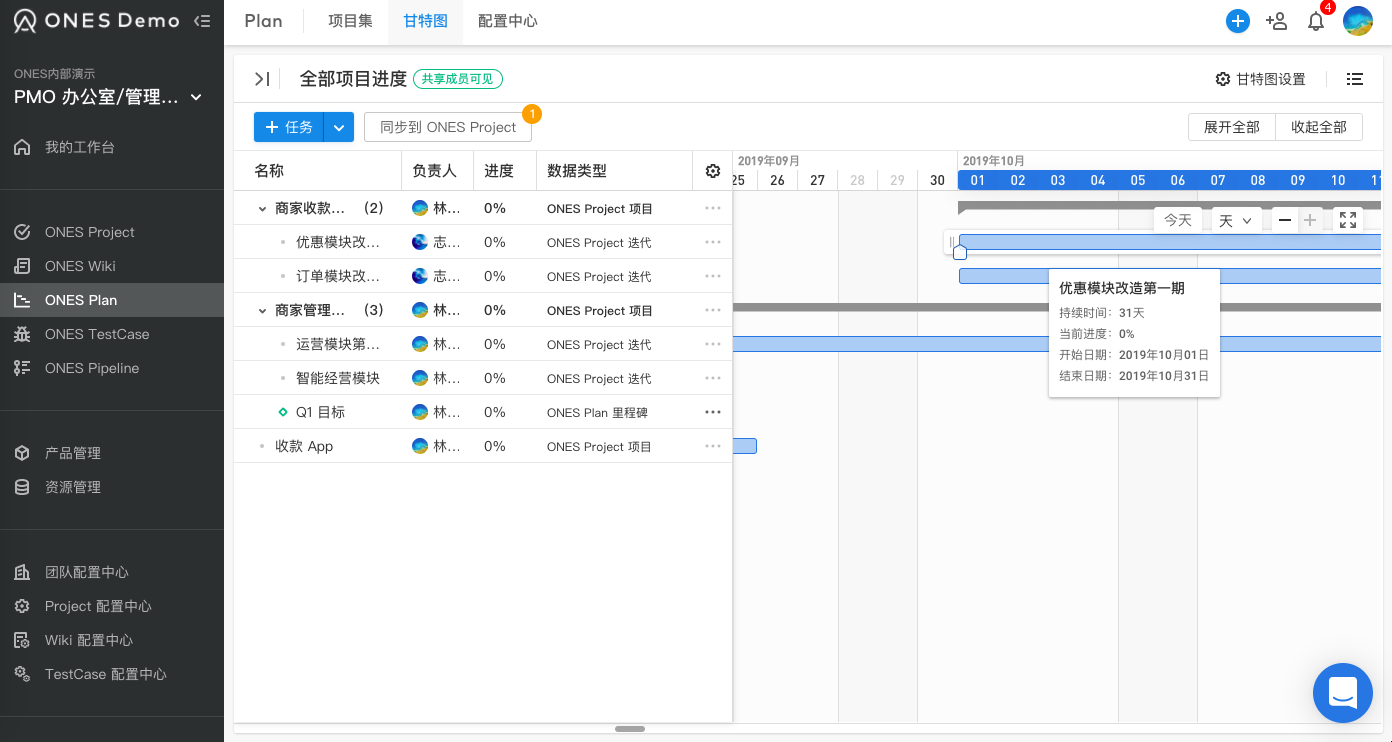
Task: Select the Q1 目标 milestone row
Action: pos(483,412)
